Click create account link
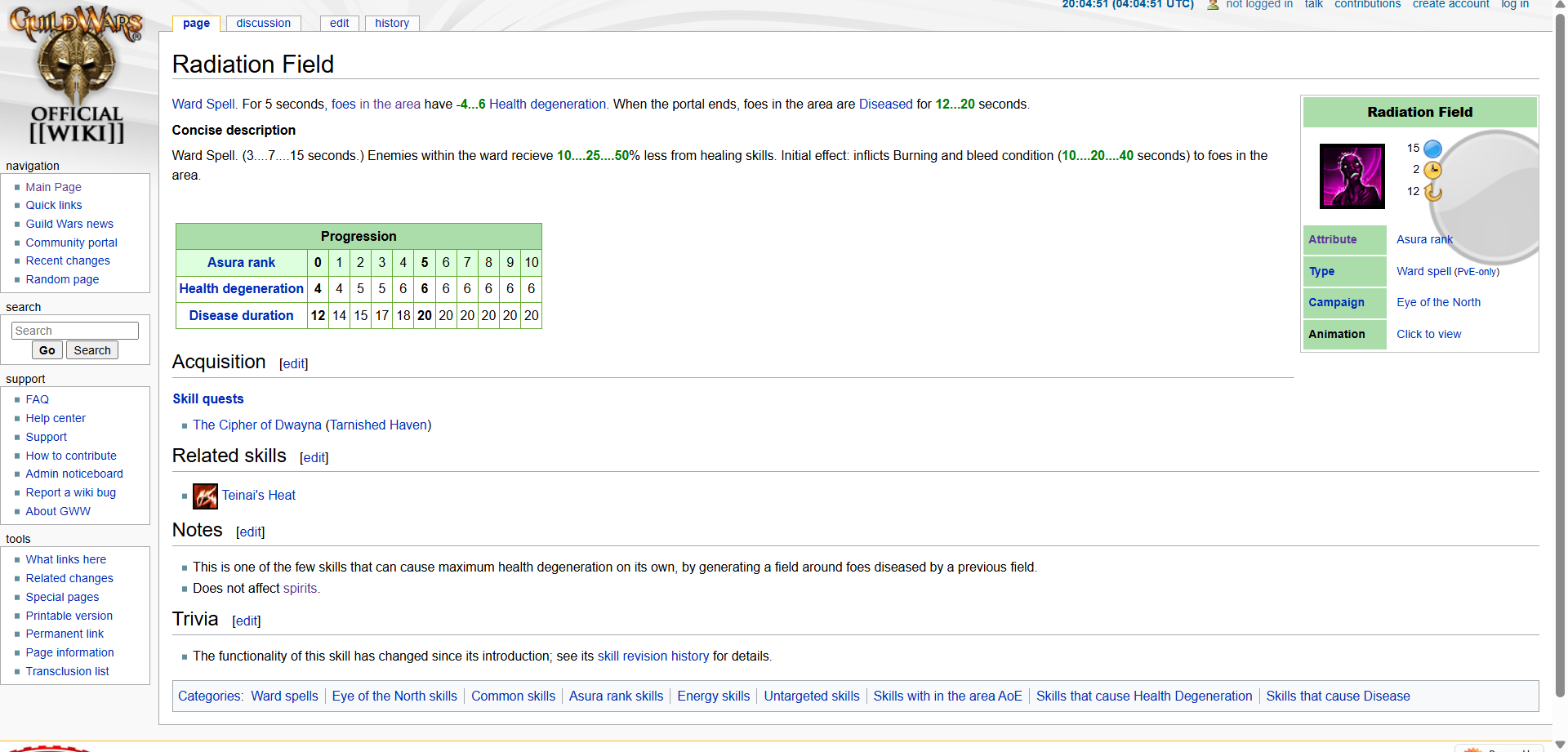The width and height of the screenshot is (1568, 752). click(1451, 5)
